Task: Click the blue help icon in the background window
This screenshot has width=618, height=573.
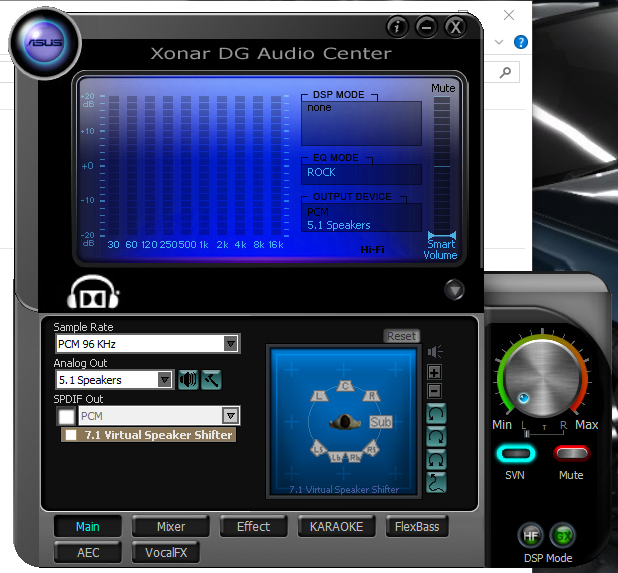Action: pos(521,42)
